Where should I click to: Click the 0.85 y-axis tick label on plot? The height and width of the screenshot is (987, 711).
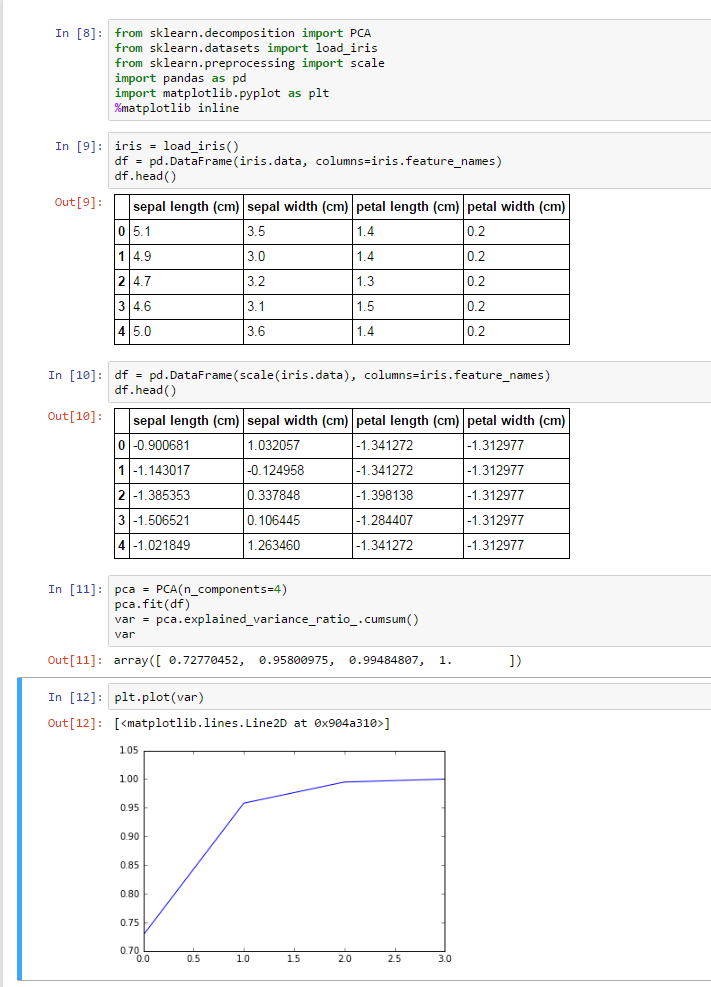(x=129, y=866)
